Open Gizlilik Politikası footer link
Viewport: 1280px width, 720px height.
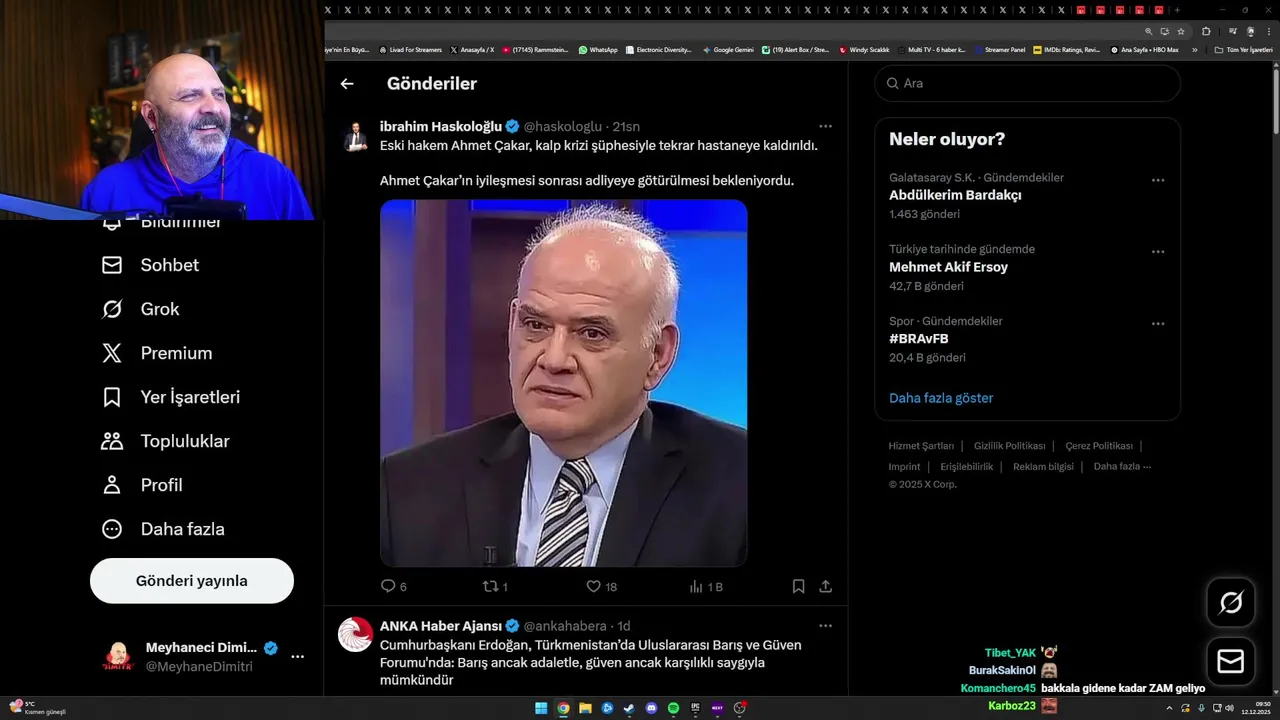[1010, 446]
